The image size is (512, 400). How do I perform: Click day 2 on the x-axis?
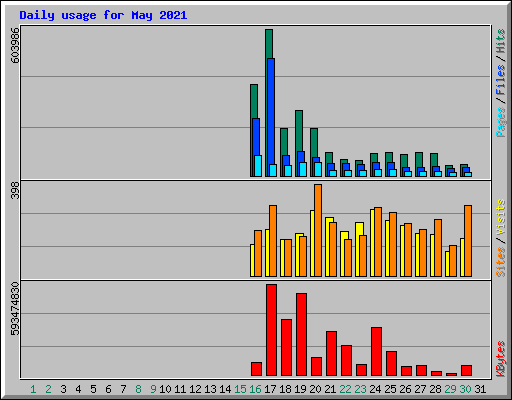coord(48,389)
